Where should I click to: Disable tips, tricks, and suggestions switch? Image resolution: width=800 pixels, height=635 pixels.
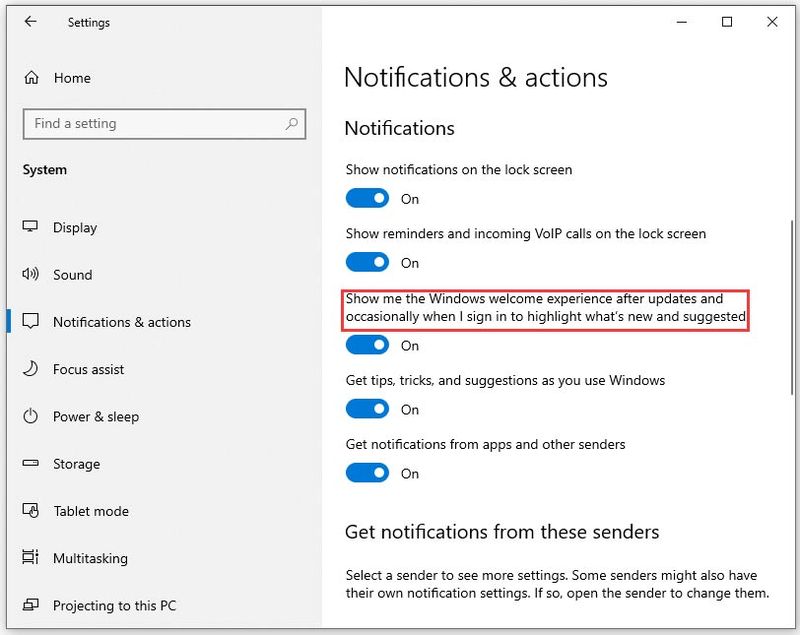tap(367, 409)
